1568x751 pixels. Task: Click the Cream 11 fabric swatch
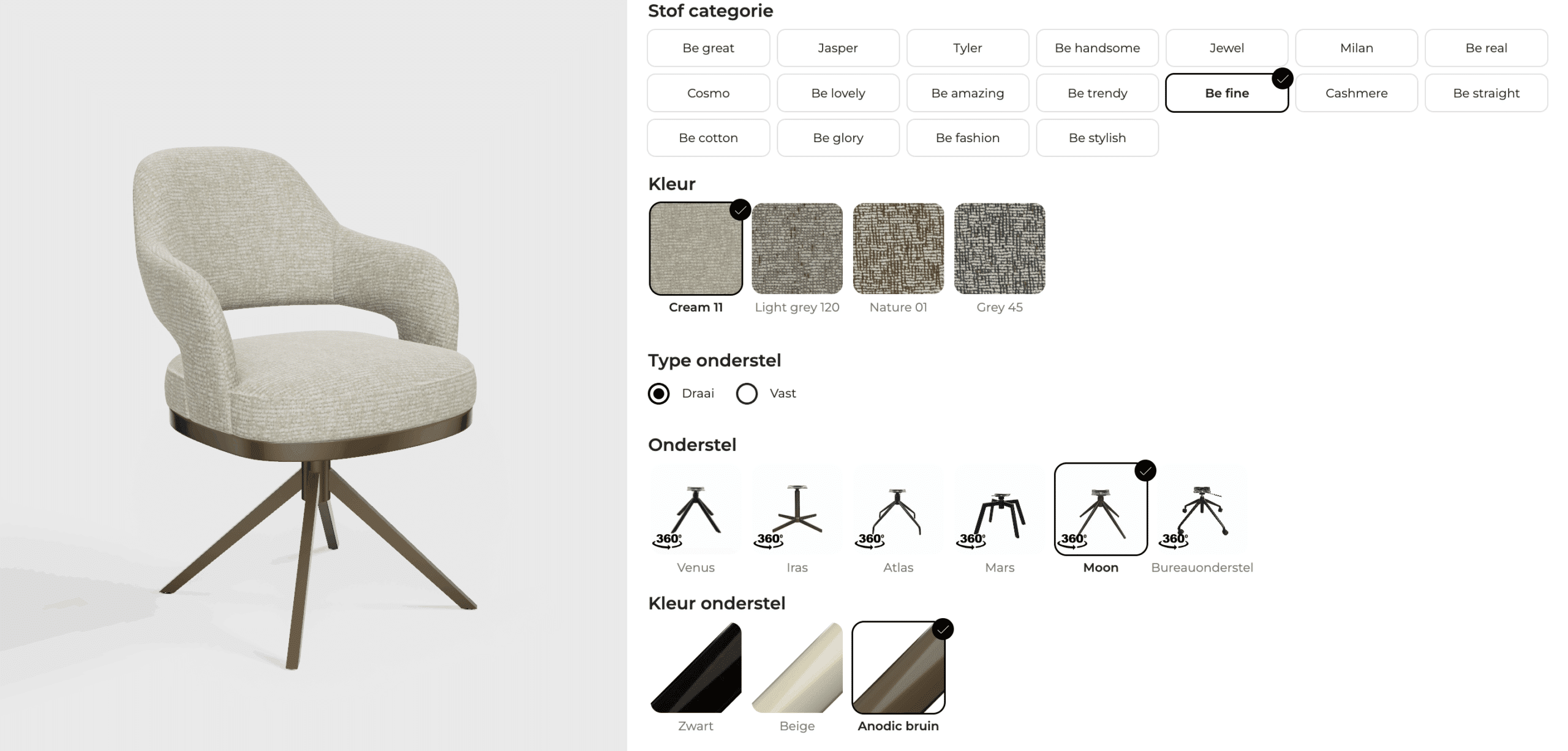tap(696, 249)
